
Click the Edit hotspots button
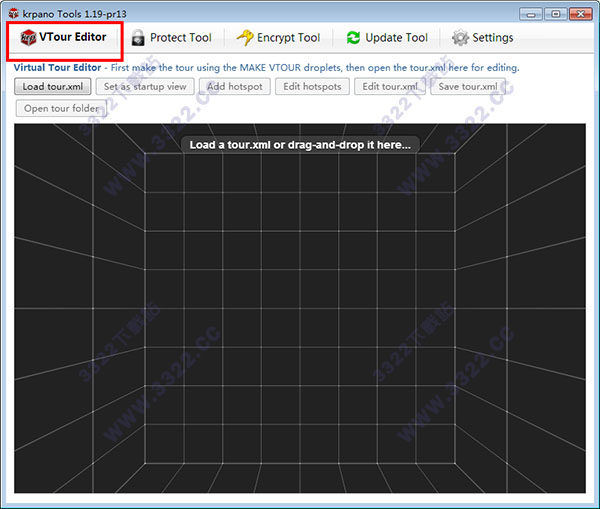point(312,86)
